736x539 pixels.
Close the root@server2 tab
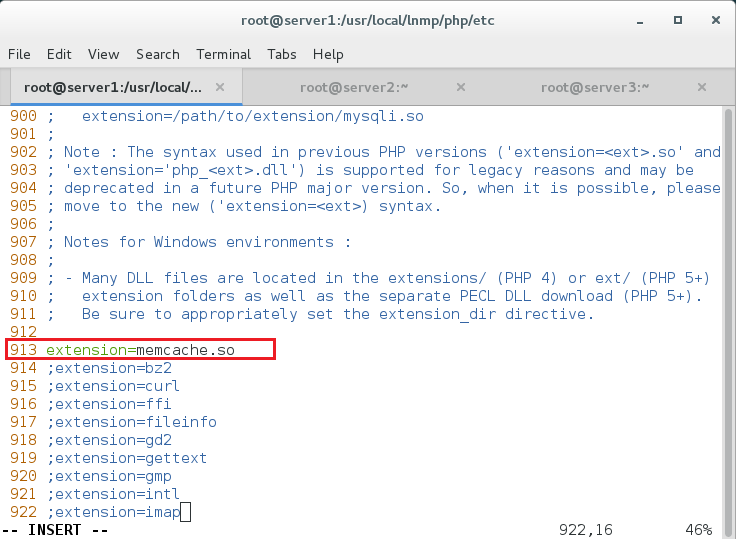pyautogui.click(x=461, y=87)
